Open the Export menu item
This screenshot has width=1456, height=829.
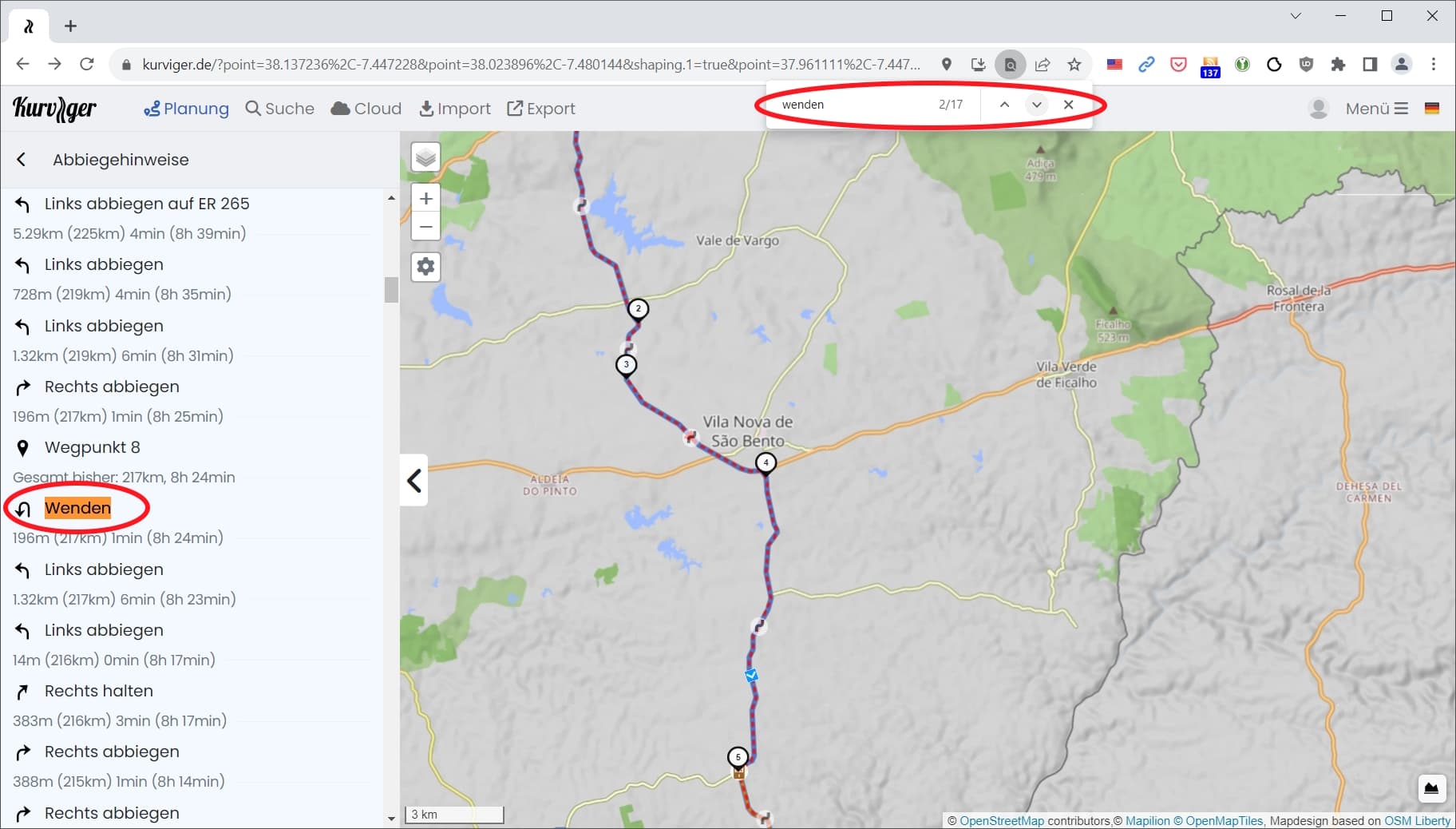pyautogui.click(x=541, y=109)
